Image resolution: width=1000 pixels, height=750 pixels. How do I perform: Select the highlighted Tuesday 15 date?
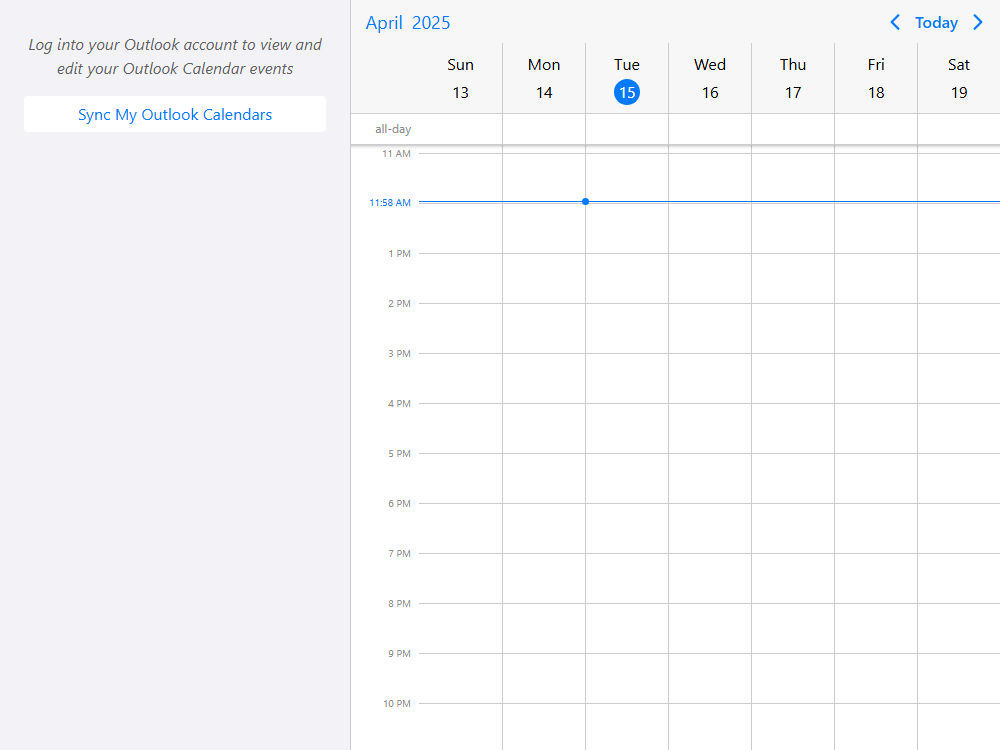[x=627, y=92]
